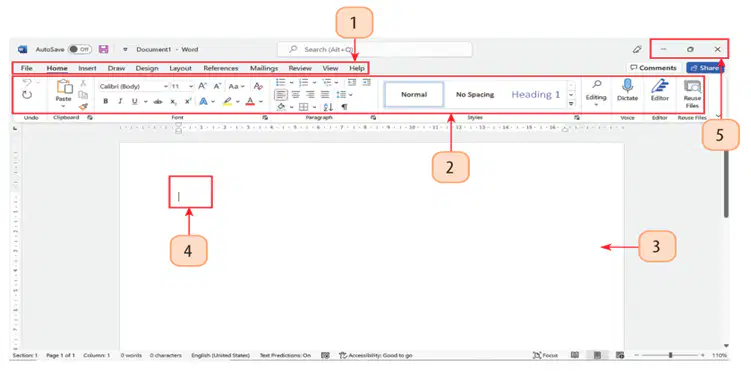Switch to the Layout tab
Image resolution: width=751 pixels, height=372 pixels.
181,68
